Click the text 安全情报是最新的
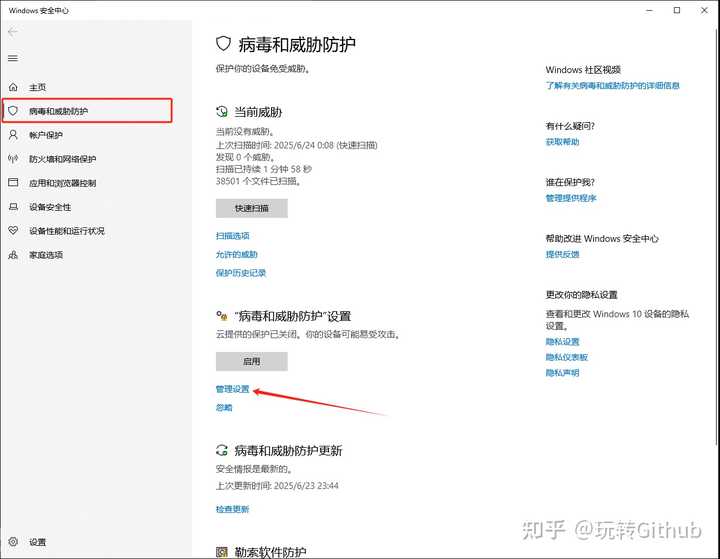 pos(254,469)
